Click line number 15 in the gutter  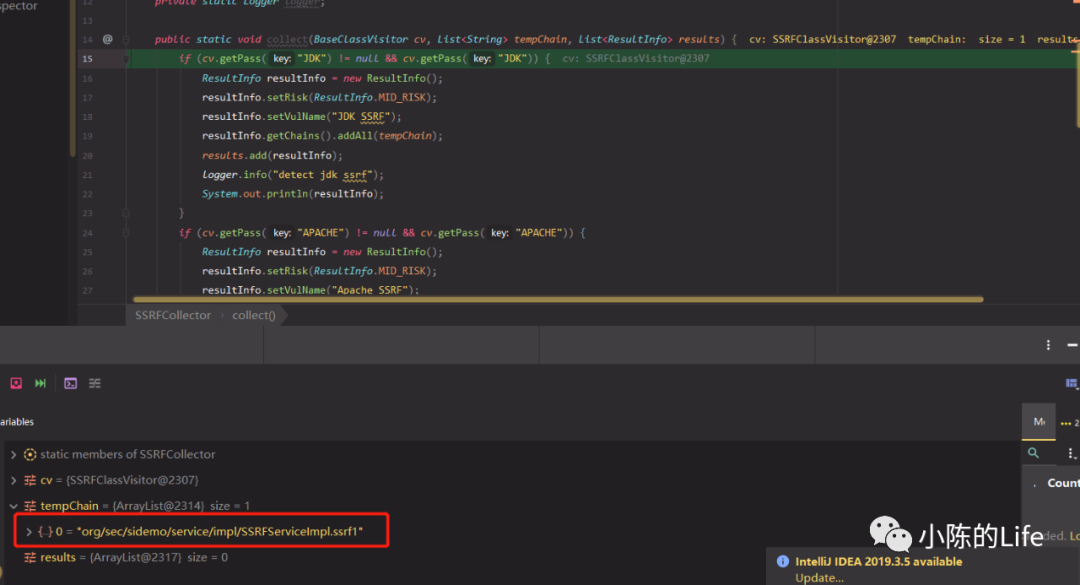(x=87, y=59)
